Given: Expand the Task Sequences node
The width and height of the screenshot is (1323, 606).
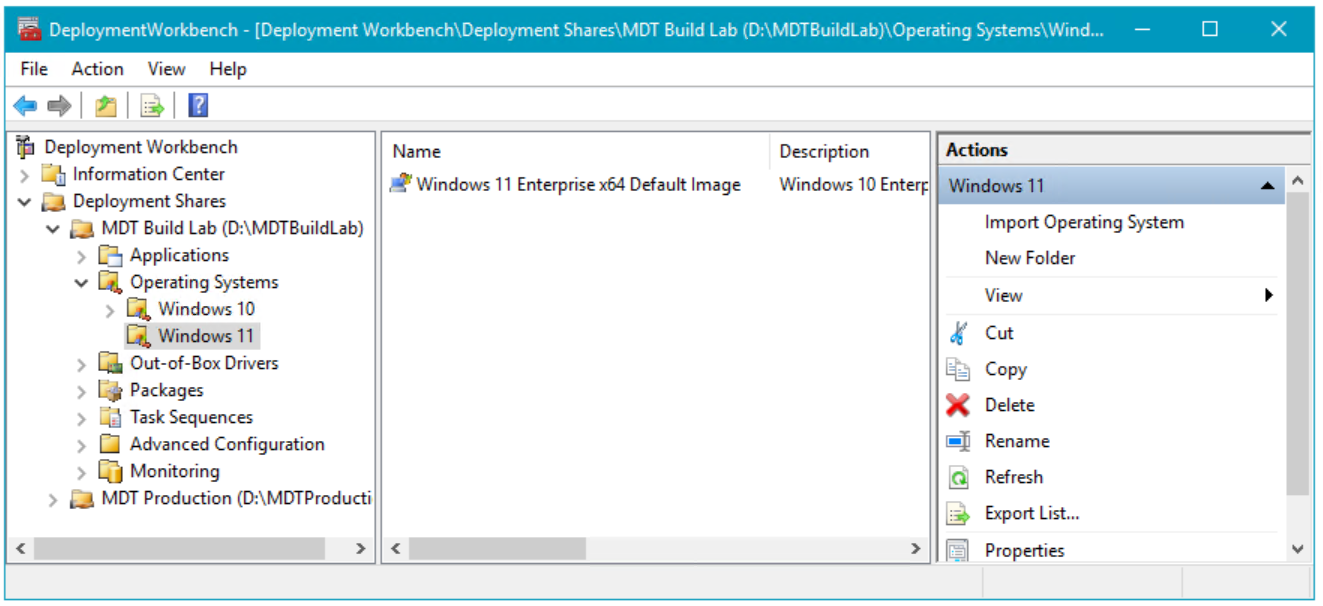Looking at the screenshot, I should click(x=82, y=418).
